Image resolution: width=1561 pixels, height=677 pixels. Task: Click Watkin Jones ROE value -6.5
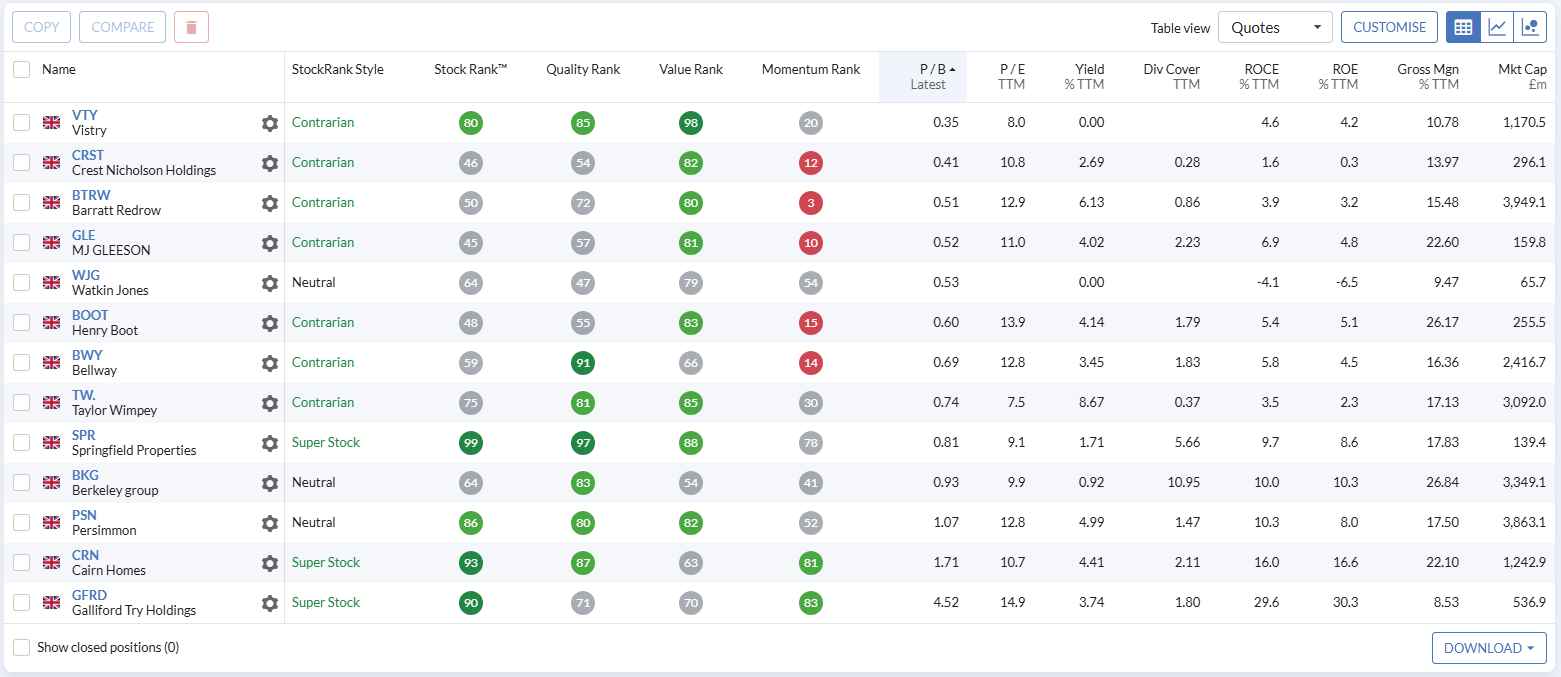pyautogui.click(x=1345, y=282)
